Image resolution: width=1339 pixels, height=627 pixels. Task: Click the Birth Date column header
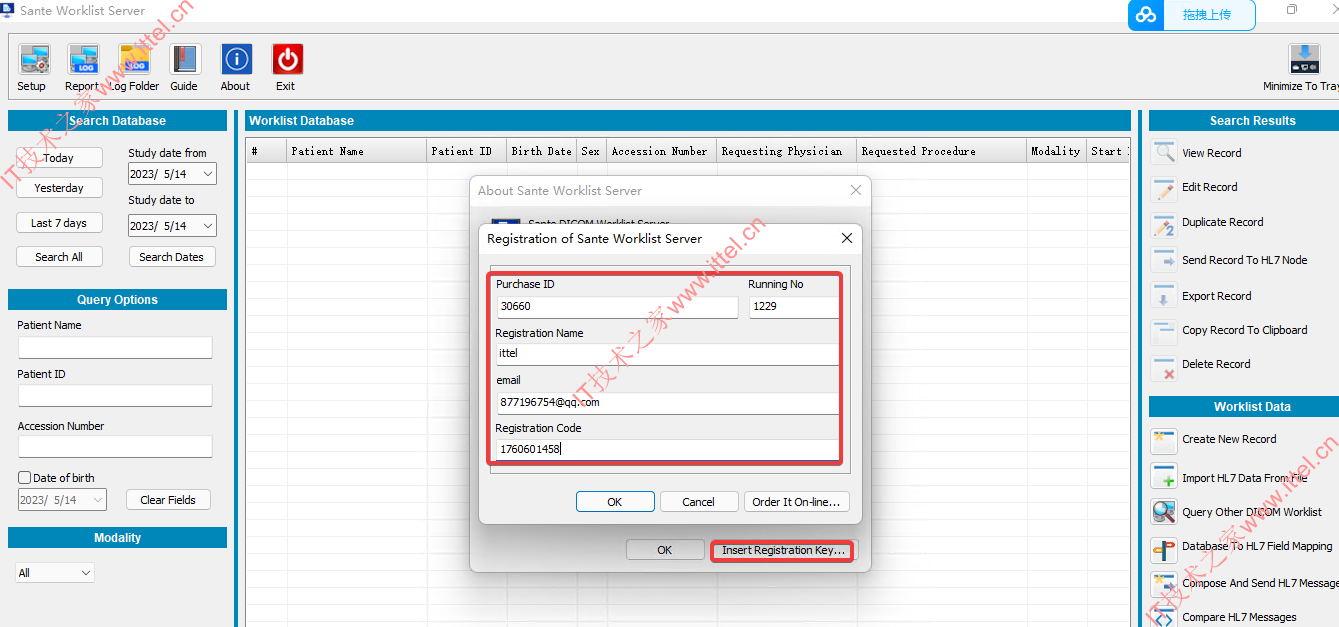tap(542, 151)
